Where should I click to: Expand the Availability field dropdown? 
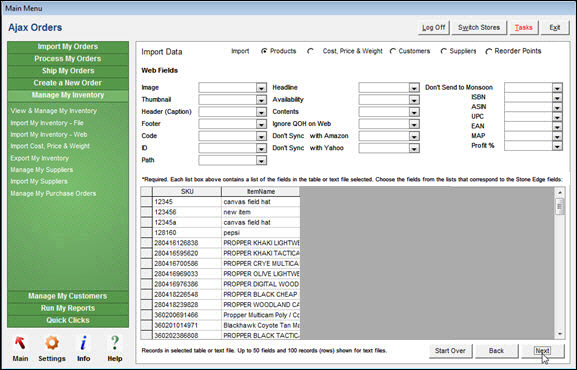coord(414,100)
